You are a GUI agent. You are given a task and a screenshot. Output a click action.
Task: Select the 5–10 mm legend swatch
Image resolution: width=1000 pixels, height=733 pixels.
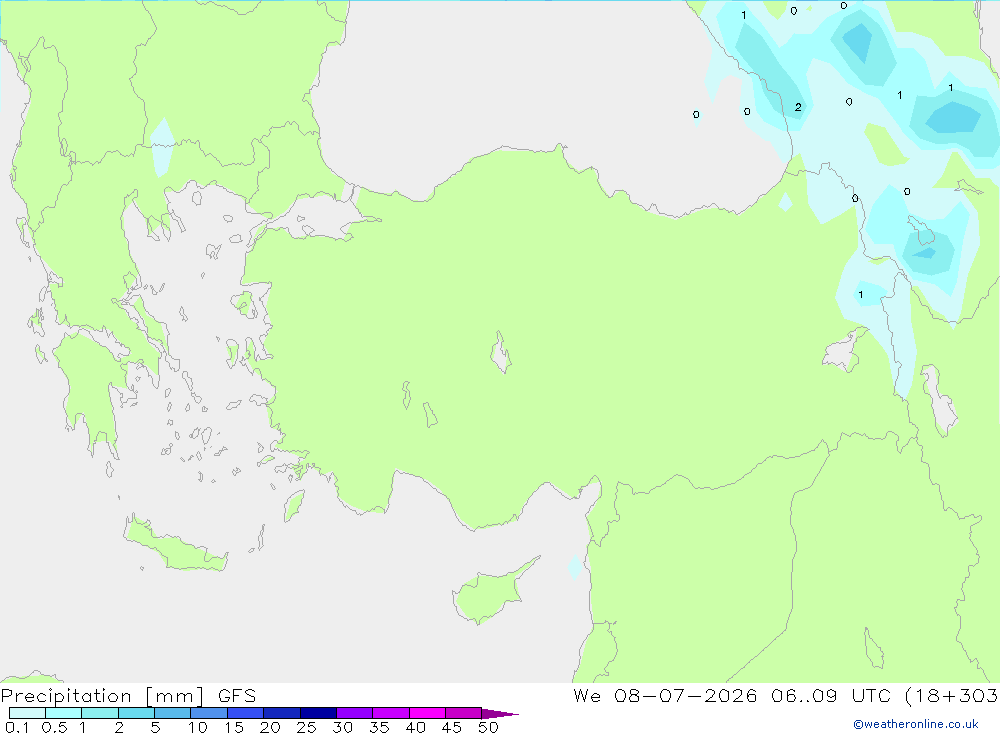point(172,713)
